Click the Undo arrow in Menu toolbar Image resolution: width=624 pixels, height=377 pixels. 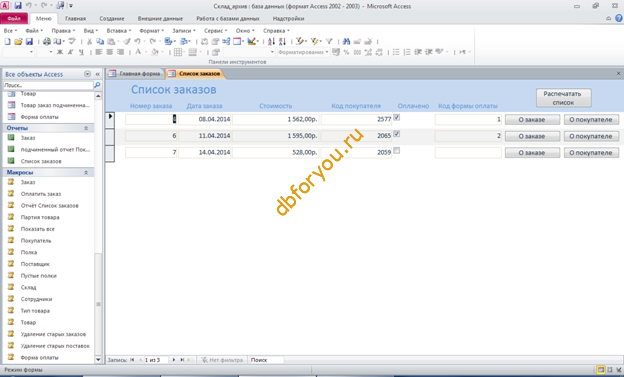137,41
